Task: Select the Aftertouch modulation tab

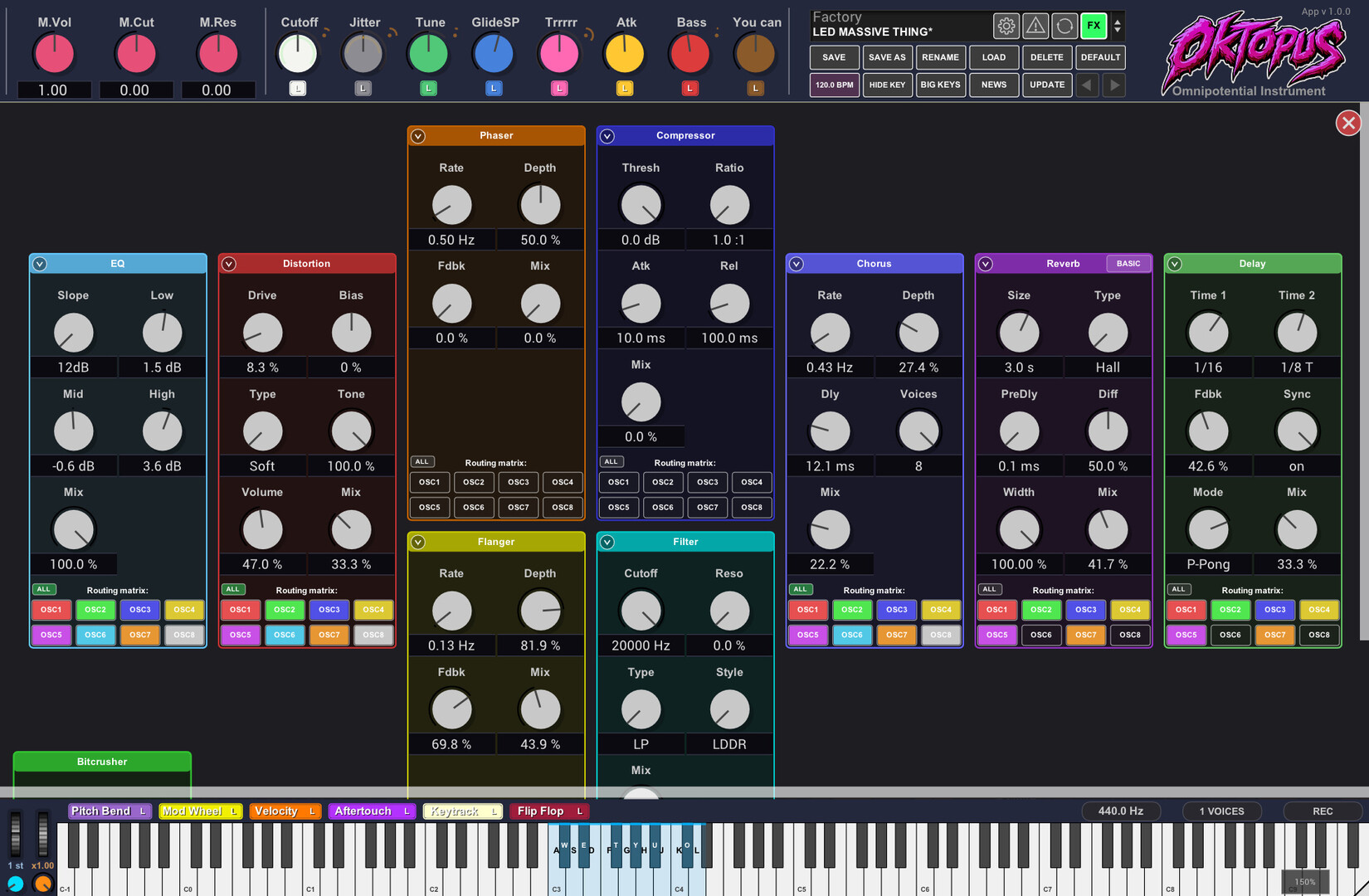Action: pos(372,811)
